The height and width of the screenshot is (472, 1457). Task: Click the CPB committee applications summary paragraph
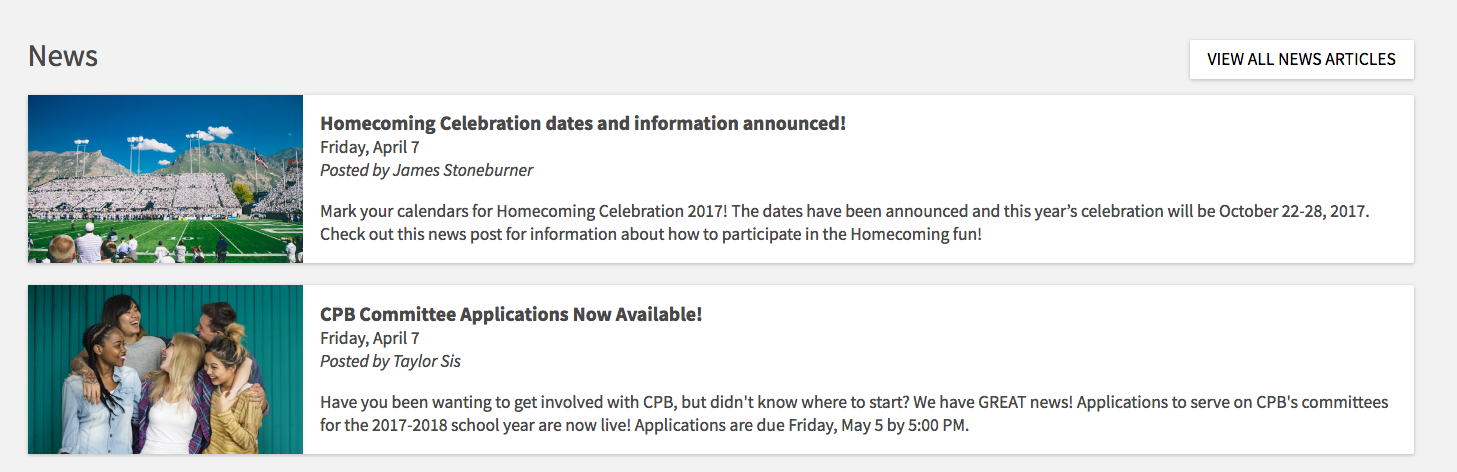click(854, 413)
